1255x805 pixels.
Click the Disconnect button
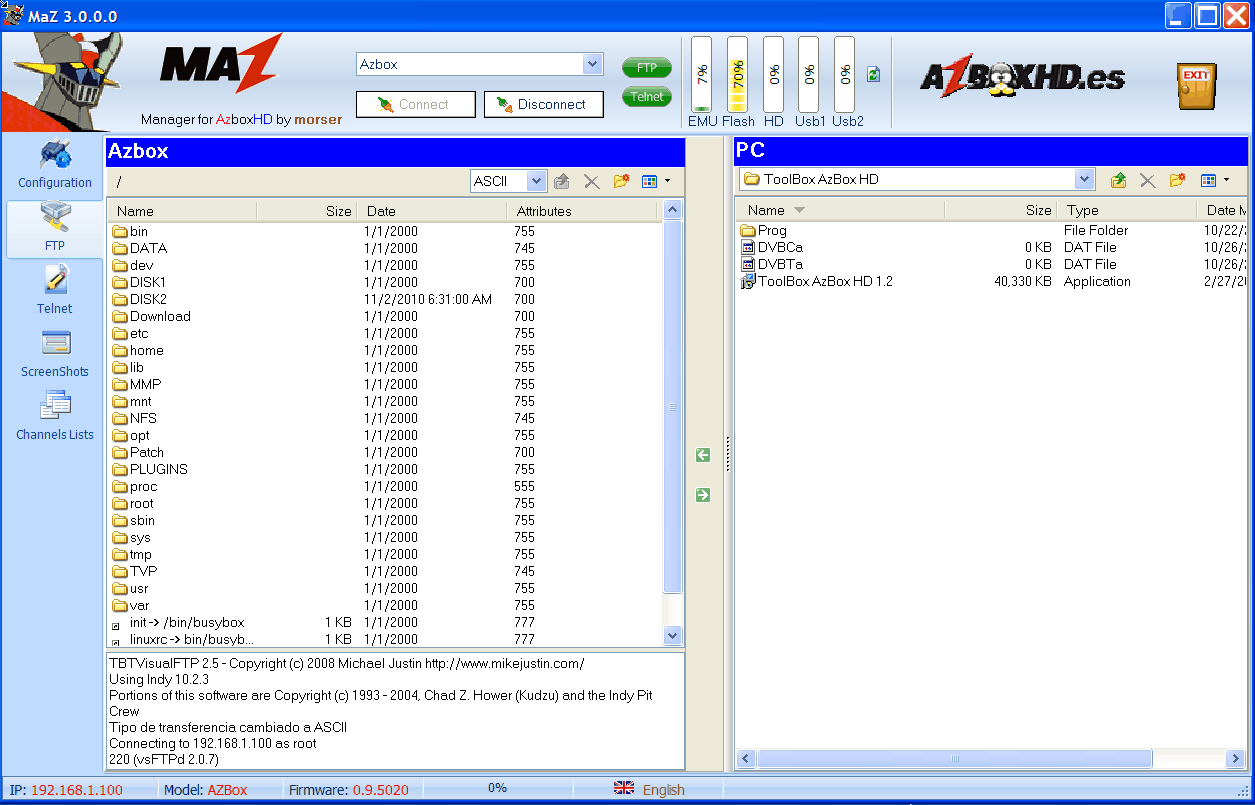click(x=544, y=104)
